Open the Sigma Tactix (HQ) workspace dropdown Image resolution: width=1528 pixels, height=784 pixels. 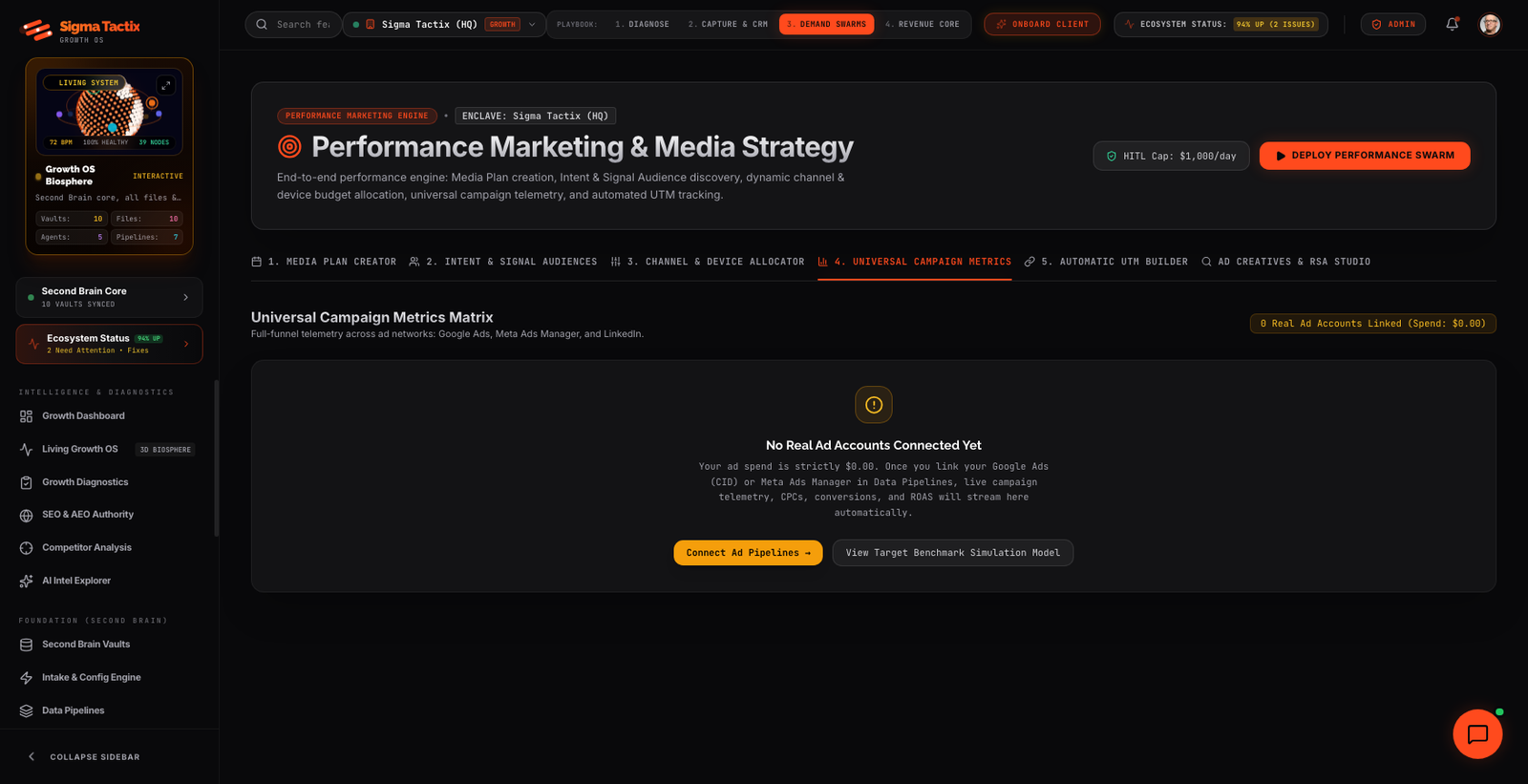pos(444,24)
